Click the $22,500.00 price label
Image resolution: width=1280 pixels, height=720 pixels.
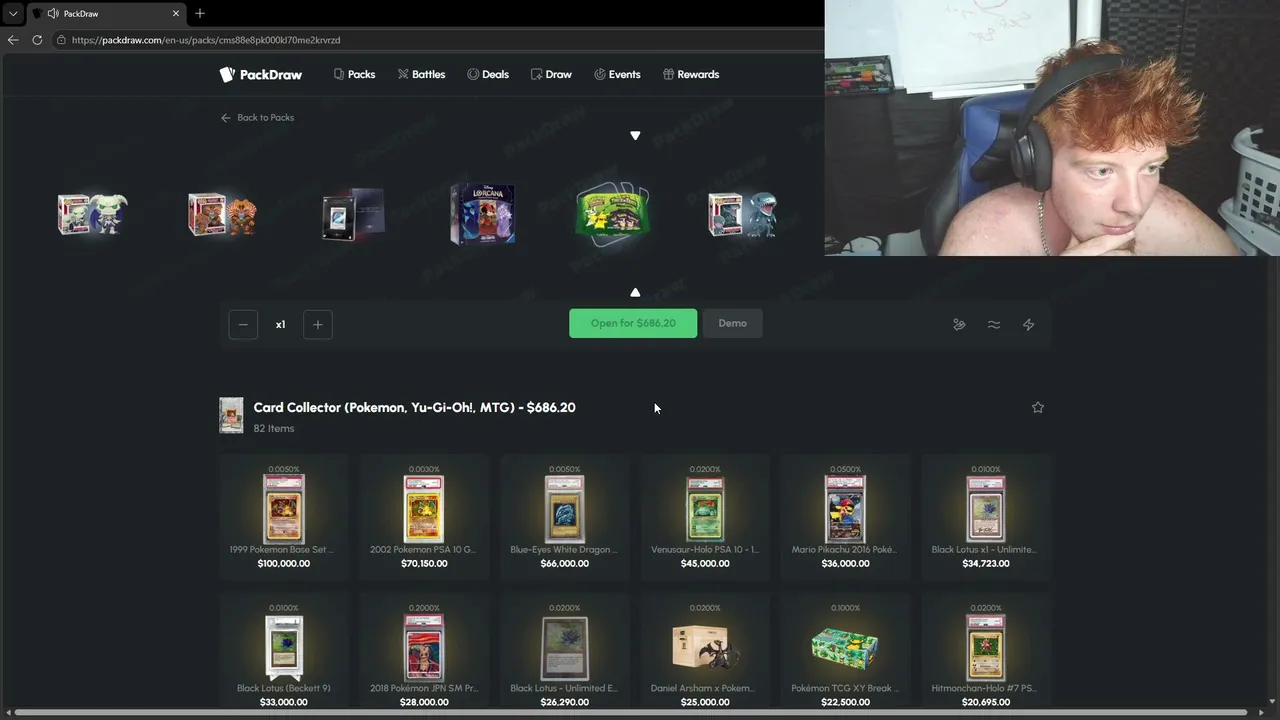click(845, 702)
